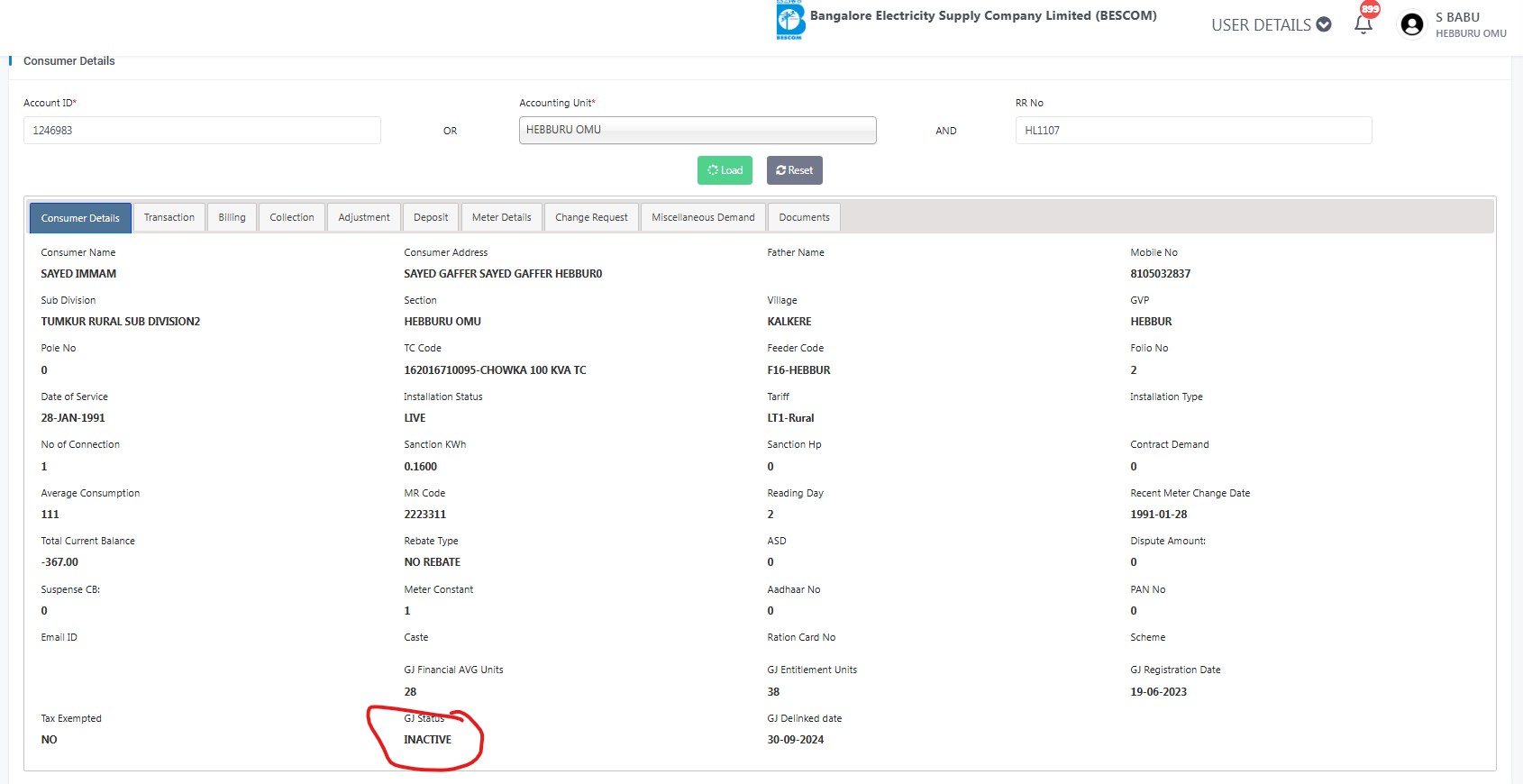1523x784 pixels.
Task: Click average consumption value 111
Action: 50,515
